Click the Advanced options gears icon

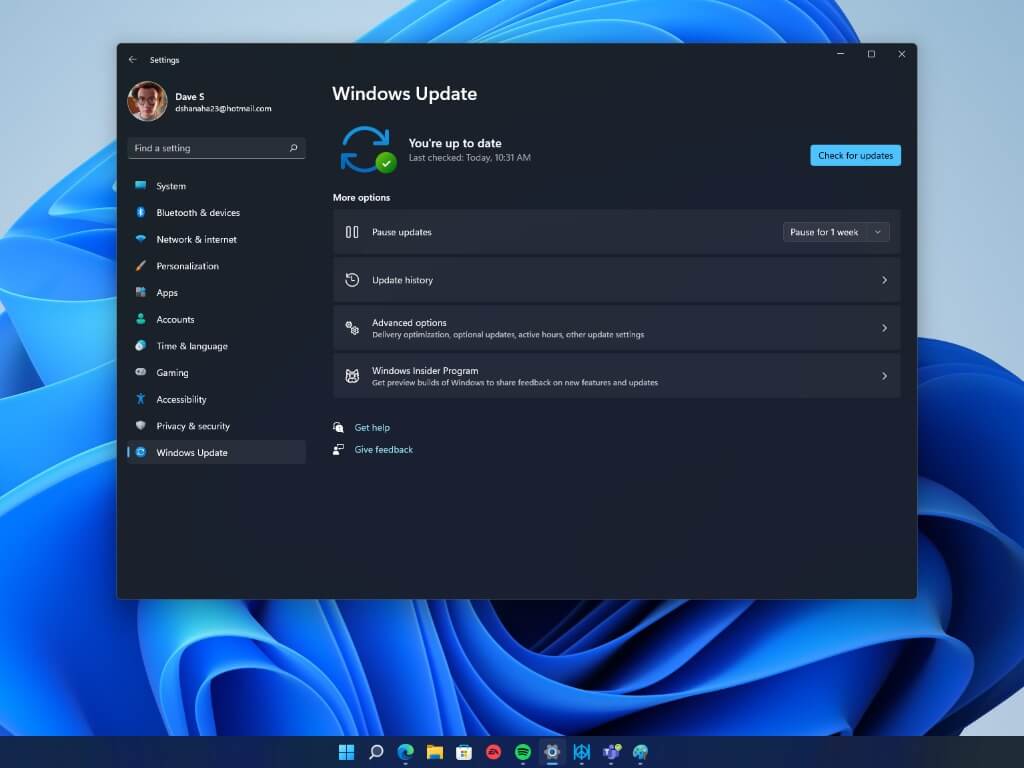click(352, 328)
